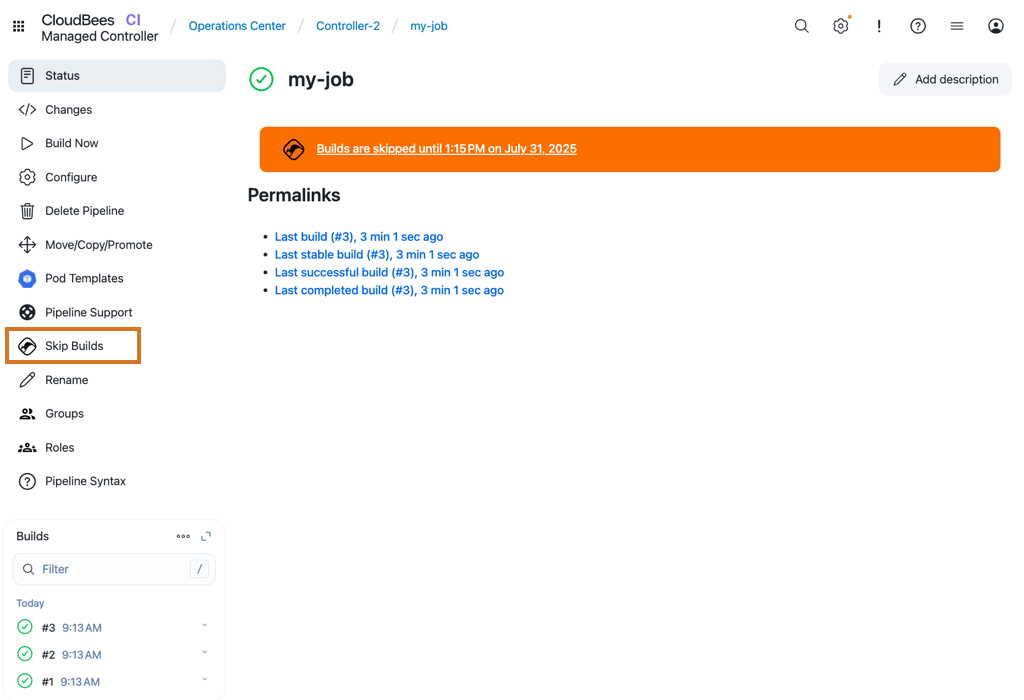
Task: Open the Last build (#3) permalink
Action: tap(359, 237)
